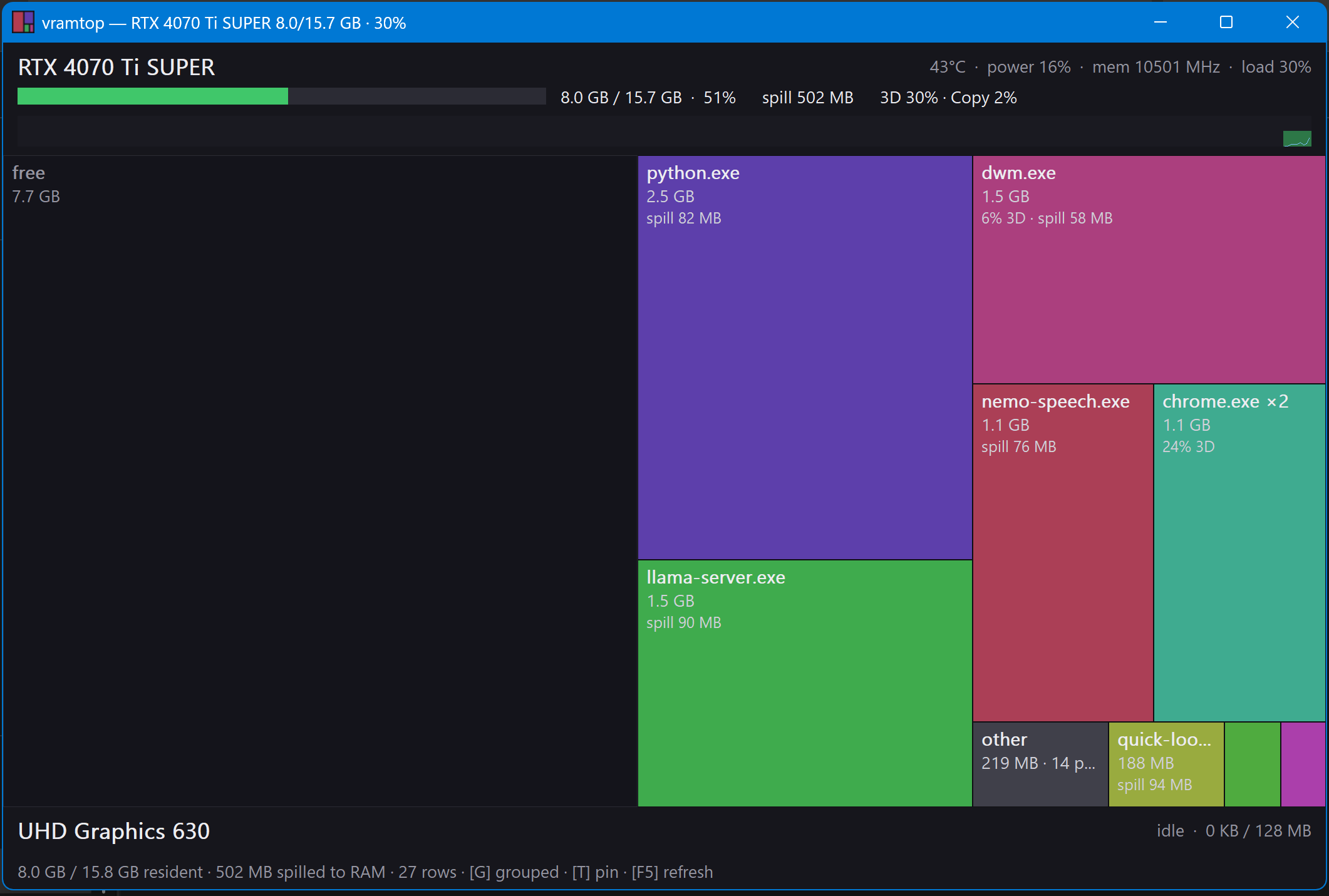Select the dwm.exe treemap tile
The height and width of the screenshot is (896, 1329).
tap(1149, 270)
